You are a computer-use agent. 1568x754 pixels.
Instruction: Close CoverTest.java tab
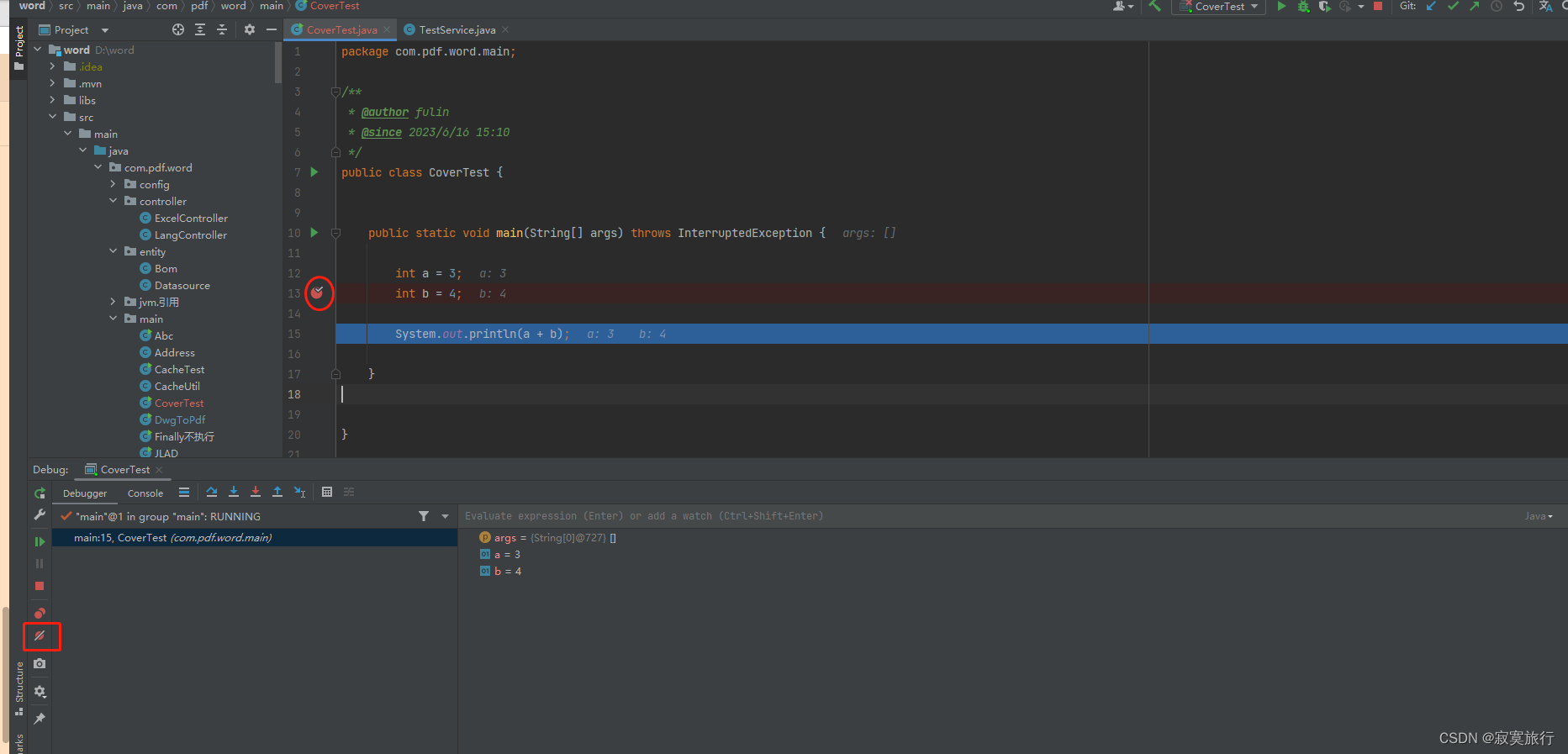tap(387, 29)
